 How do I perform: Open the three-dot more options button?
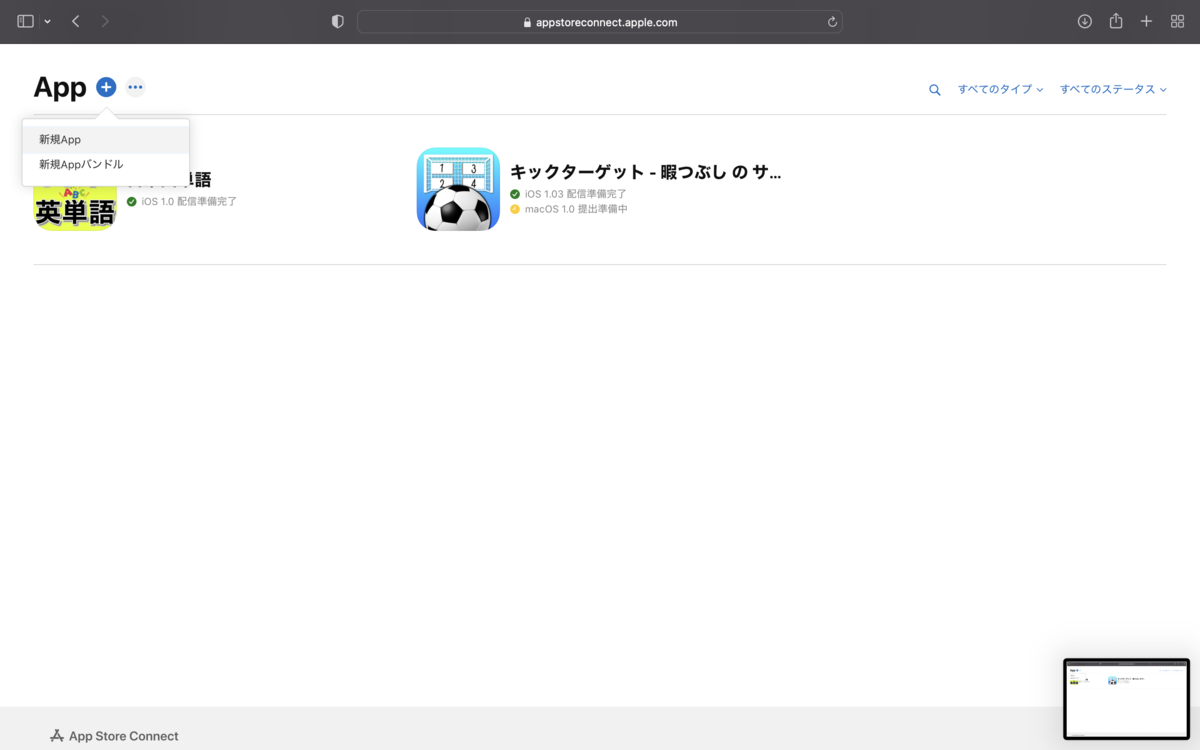(x=135, y=87)
